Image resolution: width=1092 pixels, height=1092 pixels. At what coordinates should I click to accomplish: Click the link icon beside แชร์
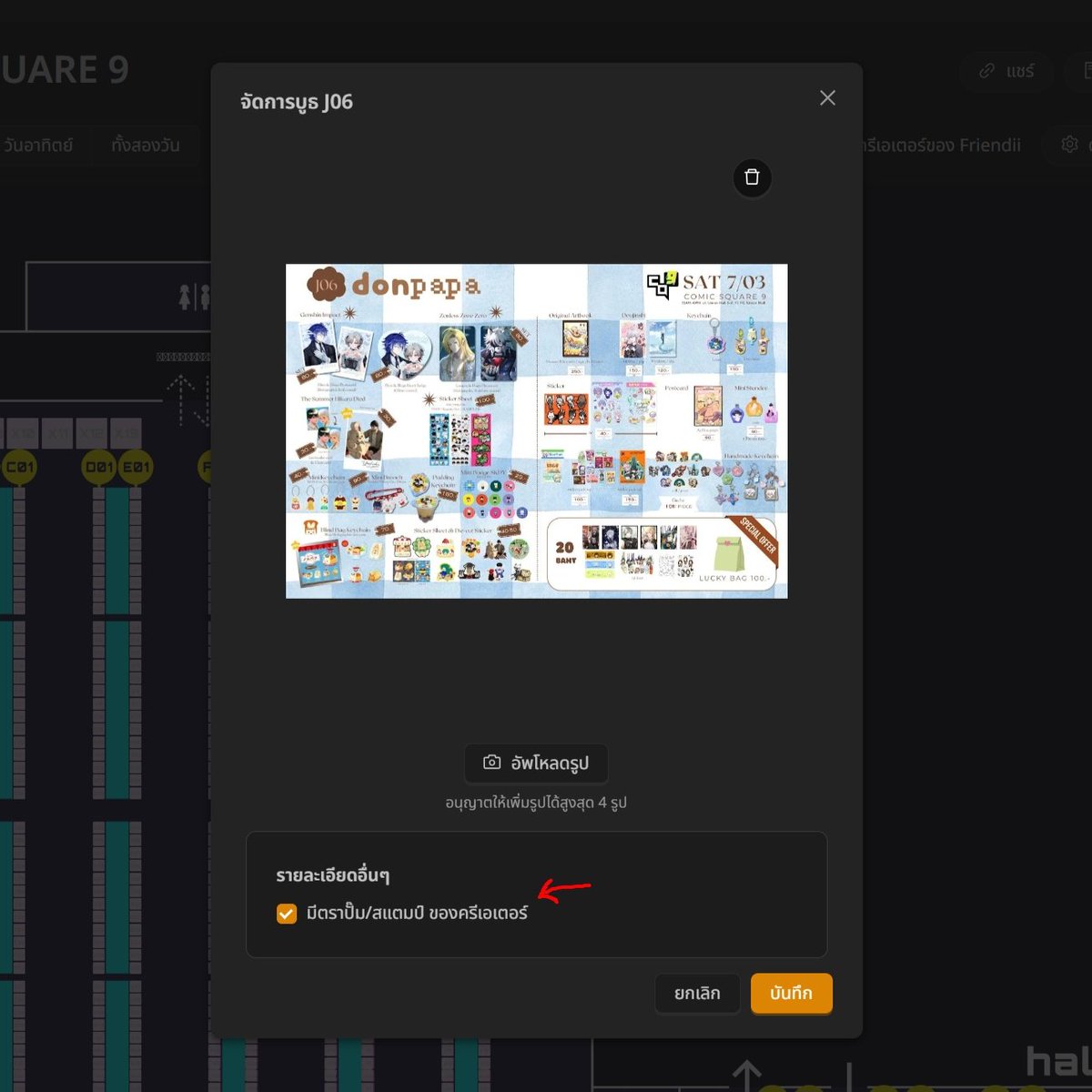pyautogui.click(x=986, y=71)
